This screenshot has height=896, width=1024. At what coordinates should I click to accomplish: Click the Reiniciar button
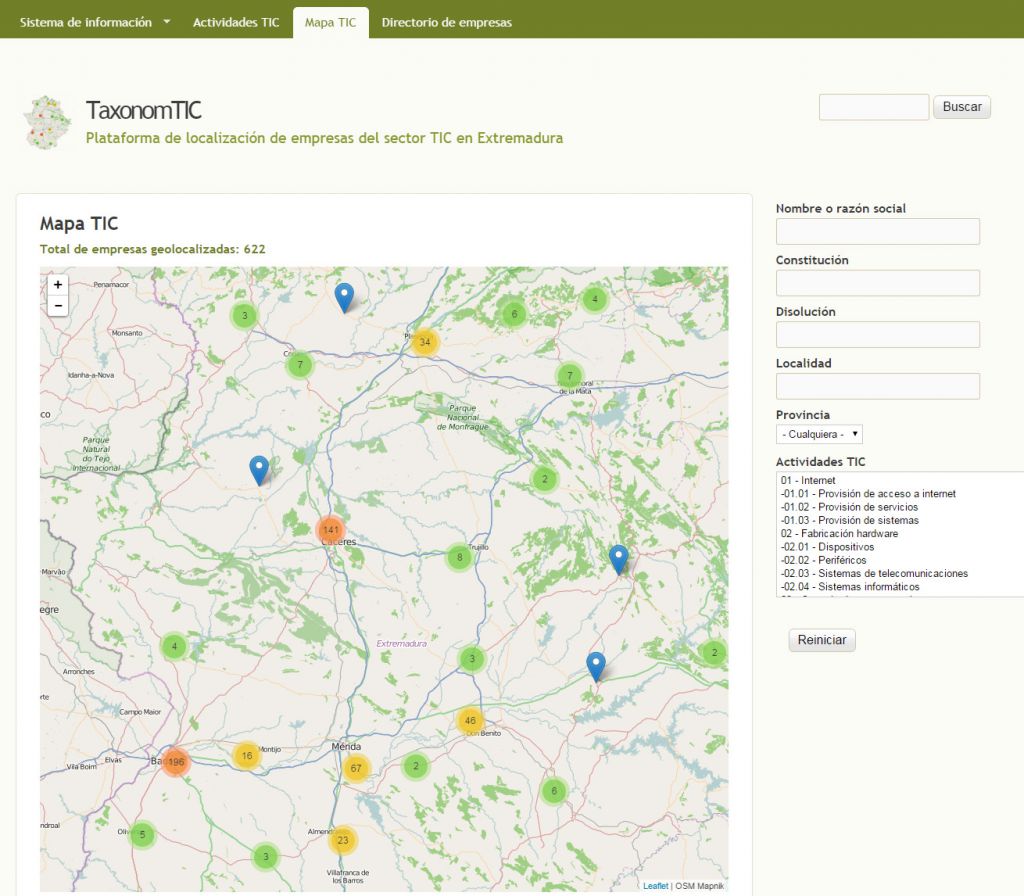[x=822, y=640]
